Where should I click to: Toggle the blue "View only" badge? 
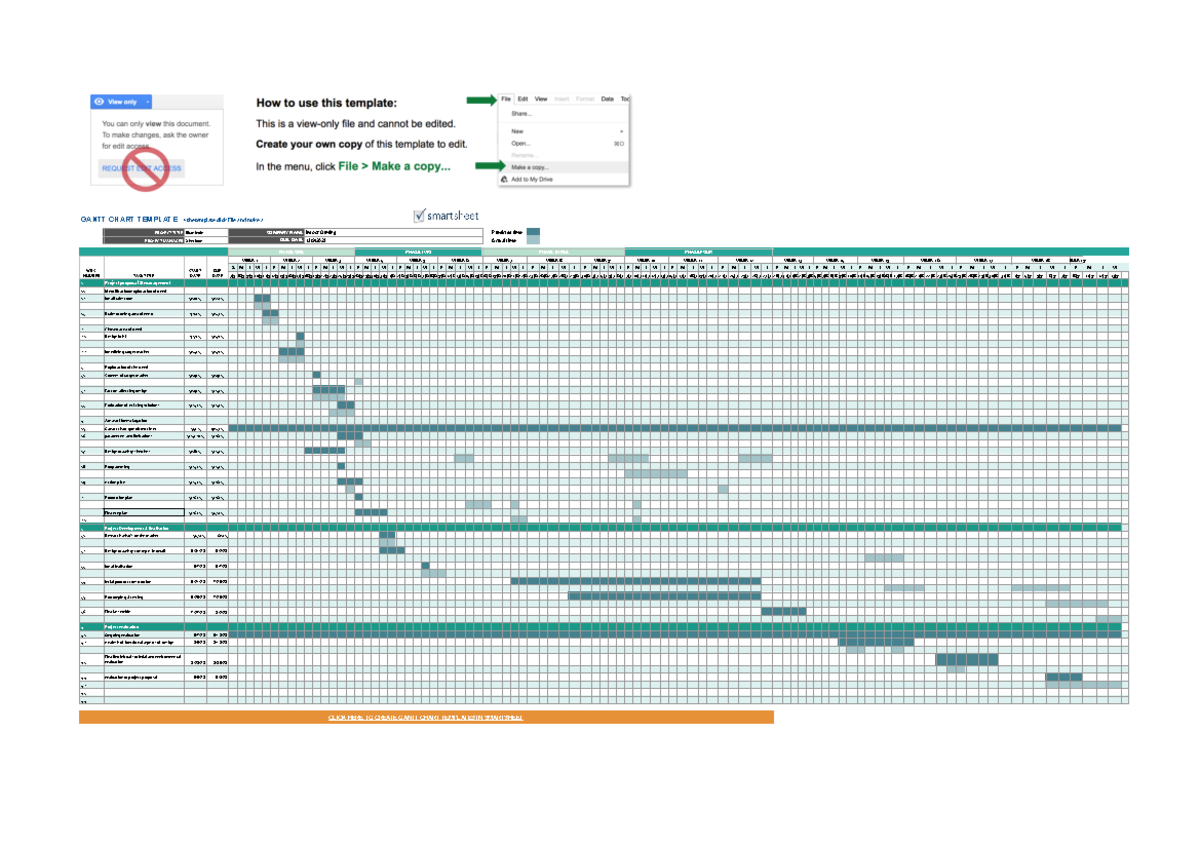point(122,102)
